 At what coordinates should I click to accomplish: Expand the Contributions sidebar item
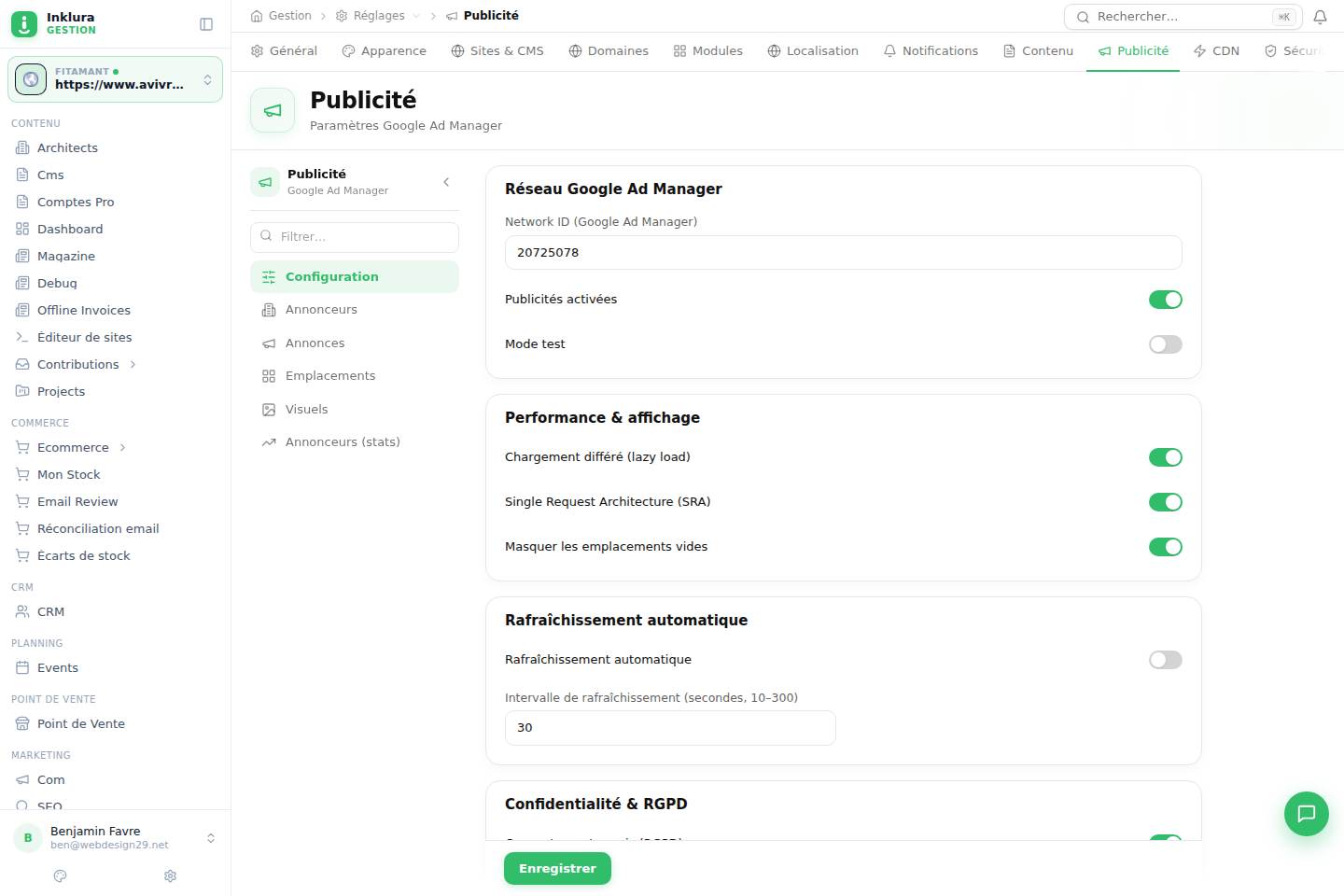click(x=133, y=364)
